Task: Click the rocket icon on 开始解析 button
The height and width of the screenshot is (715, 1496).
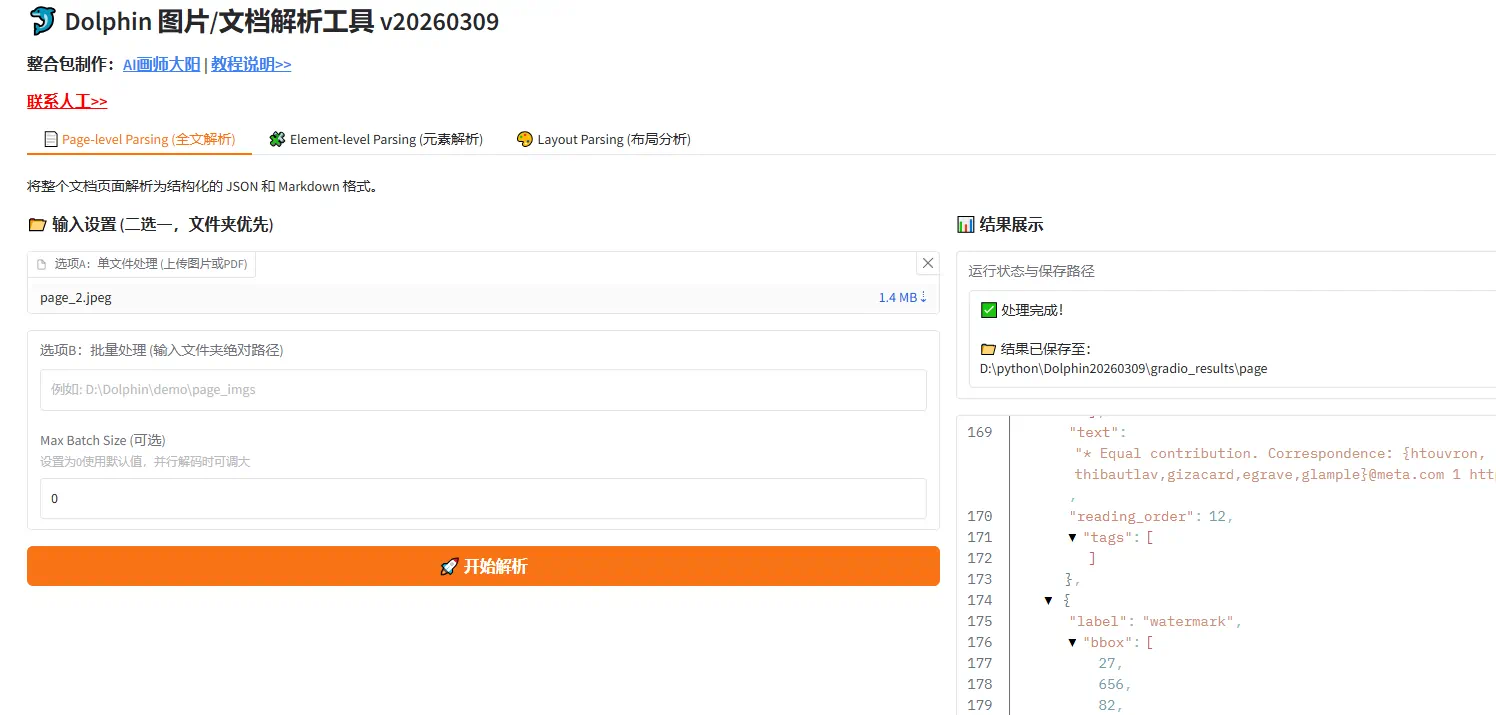Action: tap(449, 566)
